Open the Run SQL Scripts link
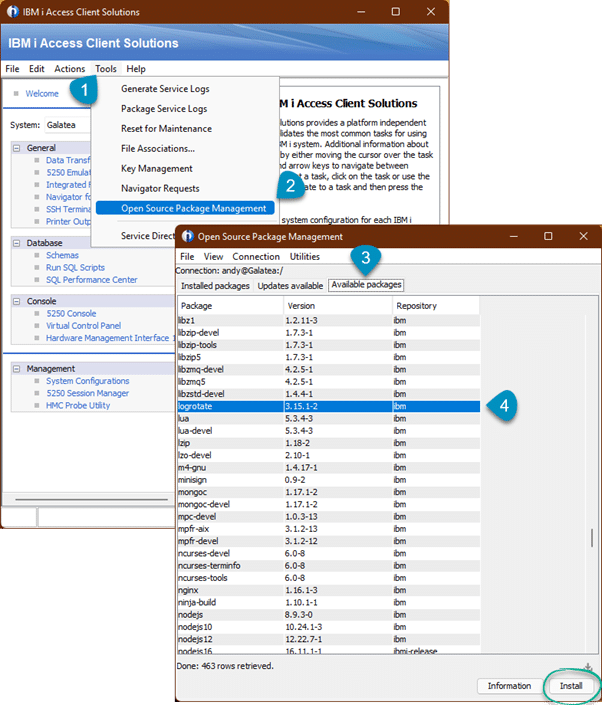This screenshot has width=602, height=705. click(75, 268)
